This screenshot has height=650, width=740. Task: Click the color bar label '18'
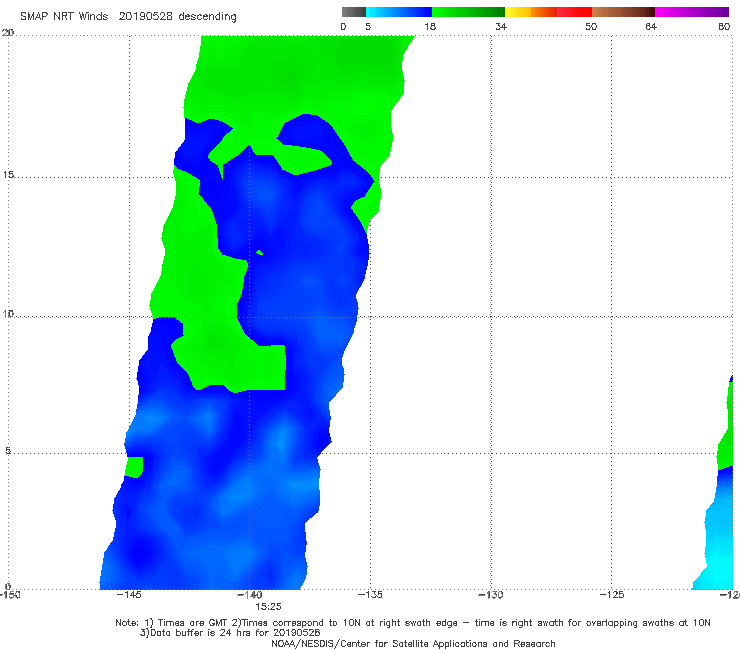tap(429, 26)
